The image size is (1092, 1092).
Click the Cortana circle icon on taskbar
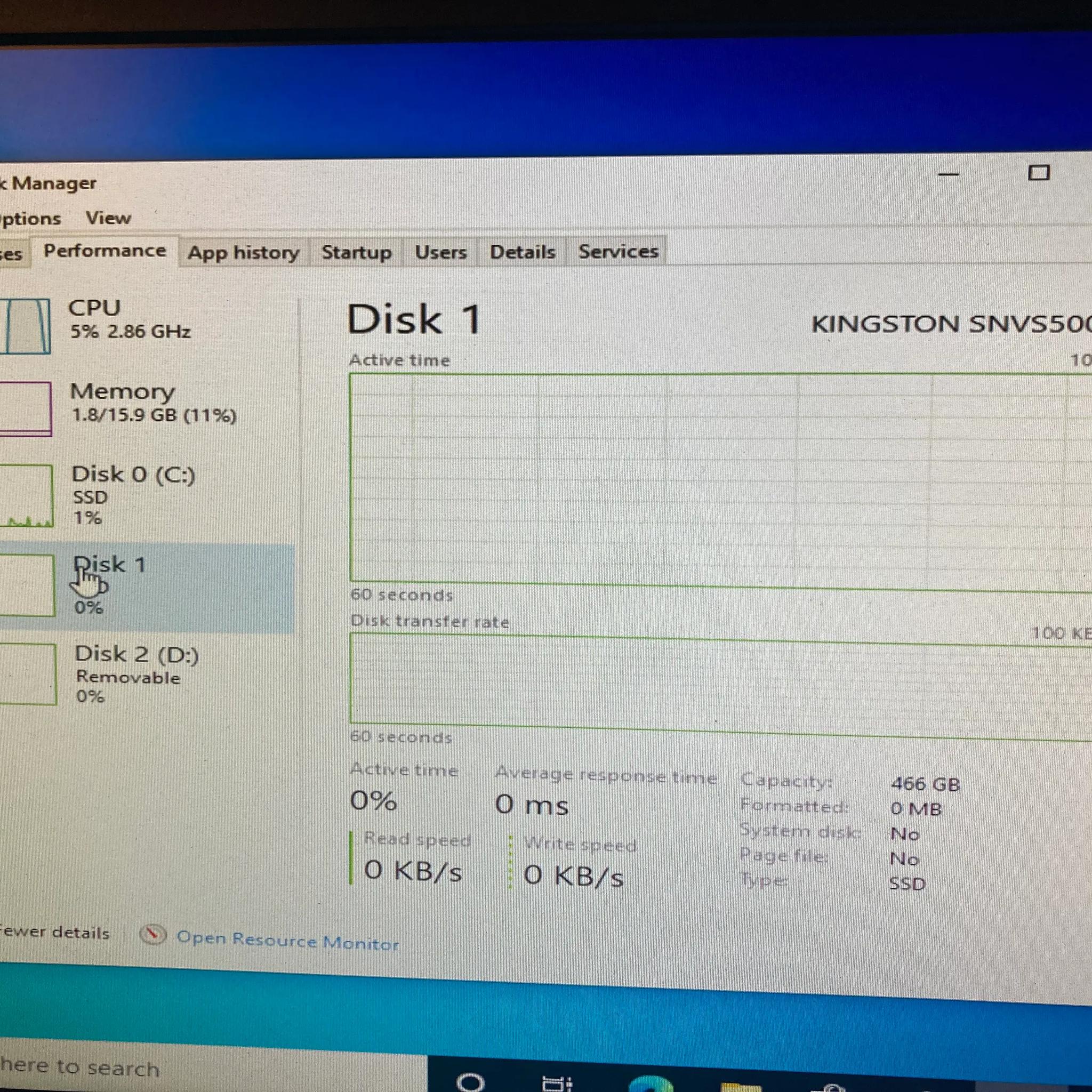point(470,1082)
